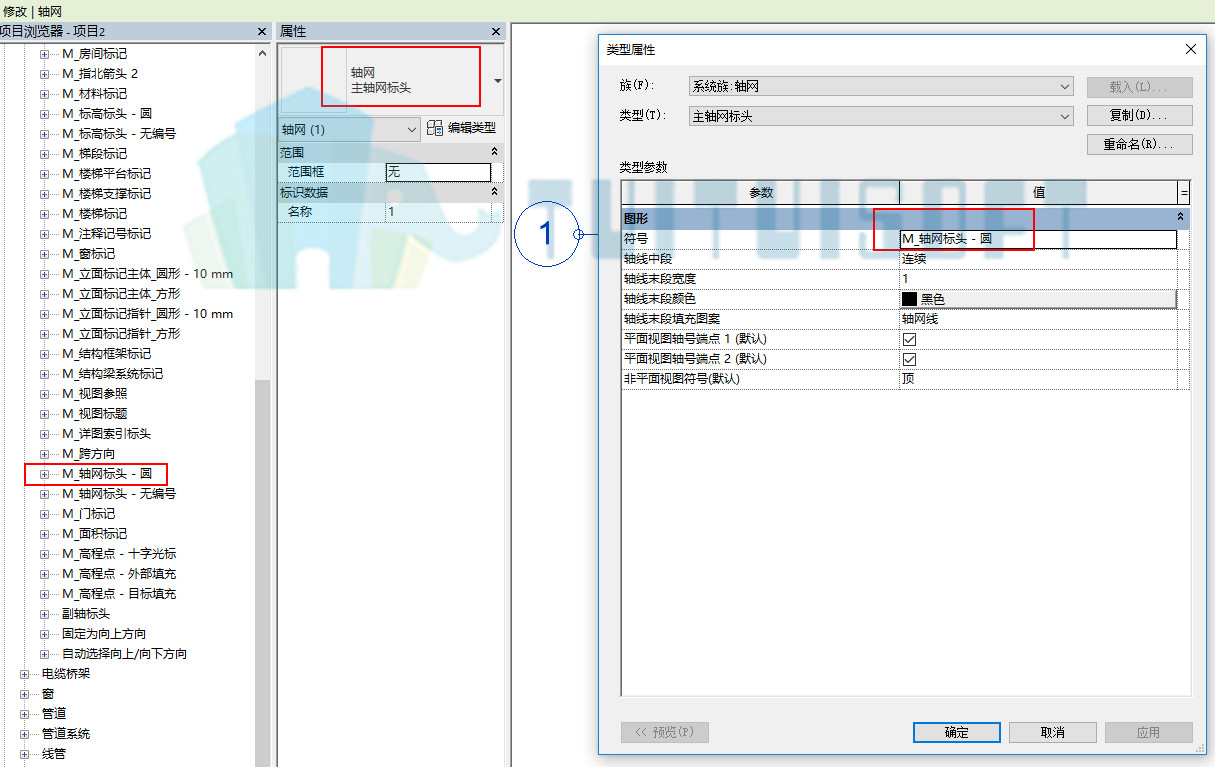
Task: Expand the 管道 tree node
Action: 24,713
